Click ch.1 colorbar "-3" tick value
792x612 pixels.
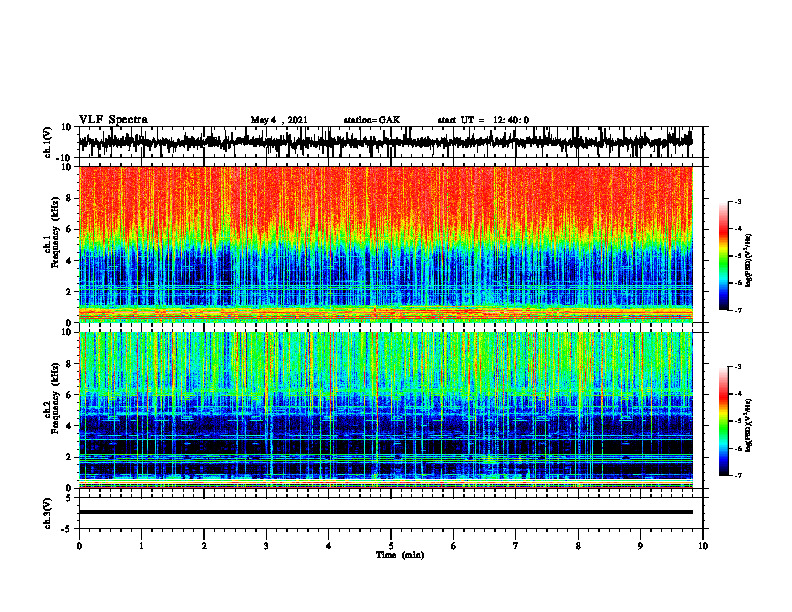click(738, 201)
